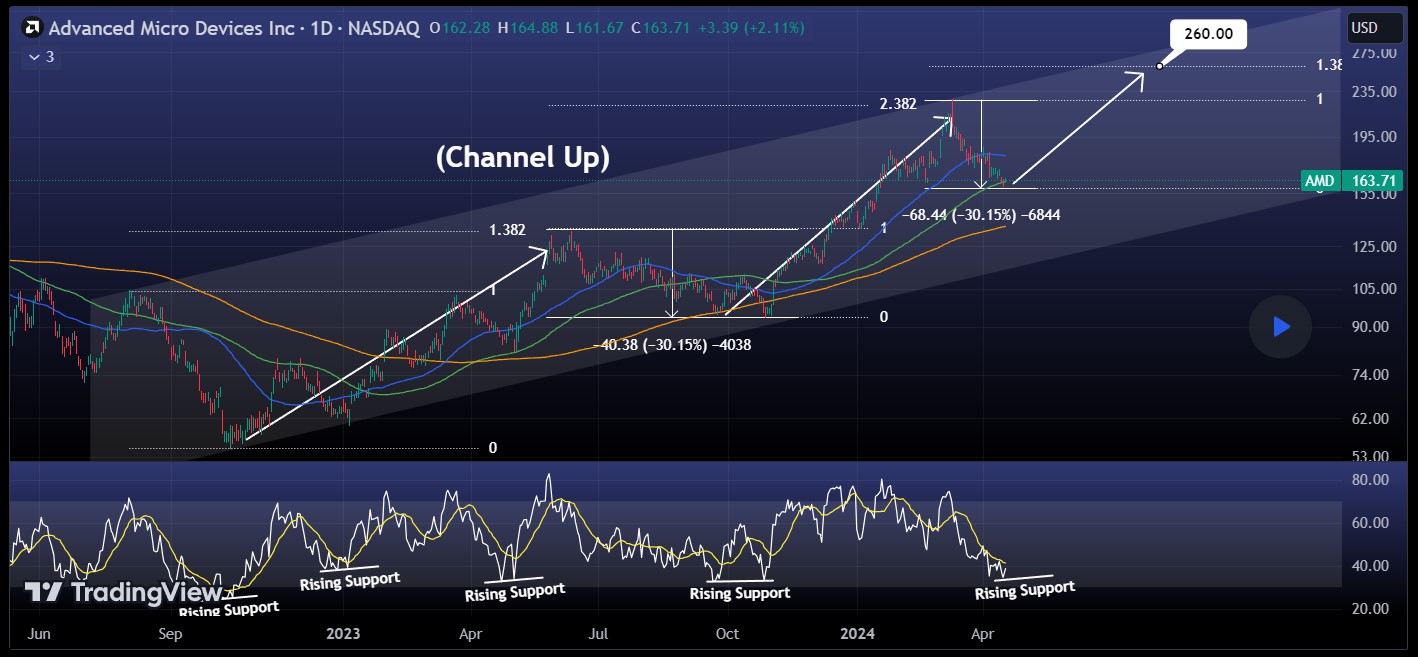Click 40.00 on the oscillator axis
The width and height of the screenshot is (1418, 657).
click(1370, 566)
